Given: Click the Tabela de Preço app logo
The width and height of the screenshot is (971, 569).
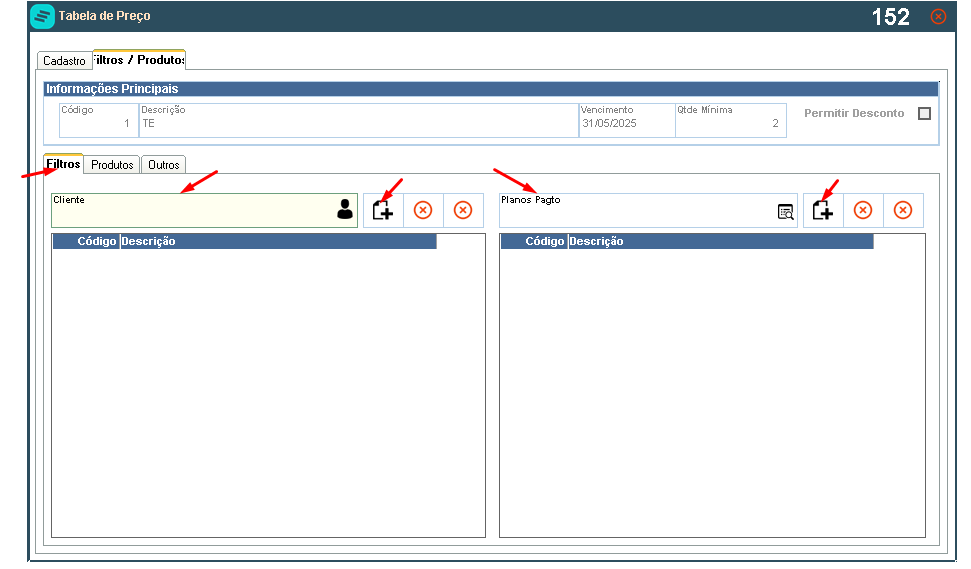Looking at the screenshot, I should point(42,16).
